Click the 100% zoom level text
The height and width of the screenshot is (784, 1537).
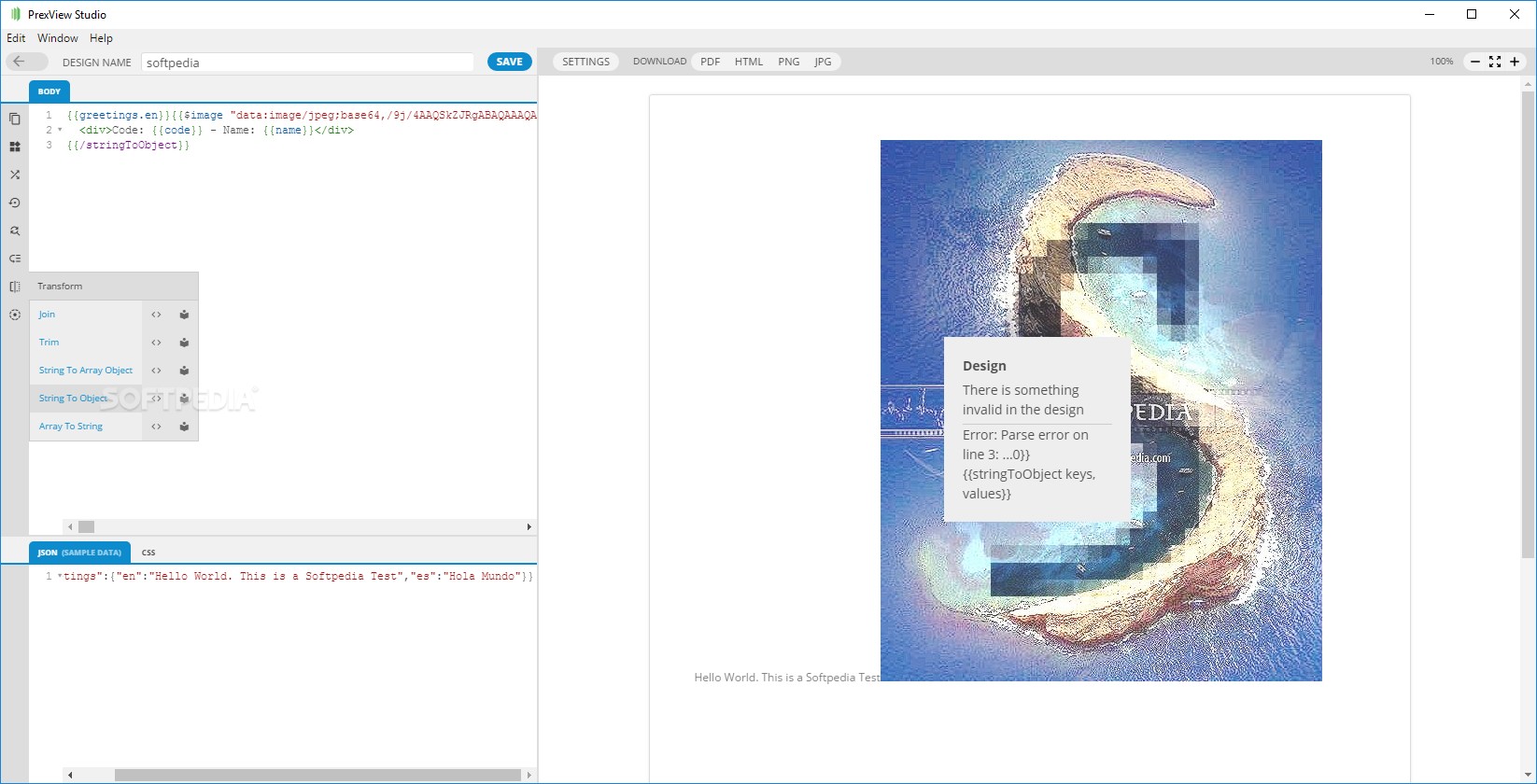tap(1442, 62)
